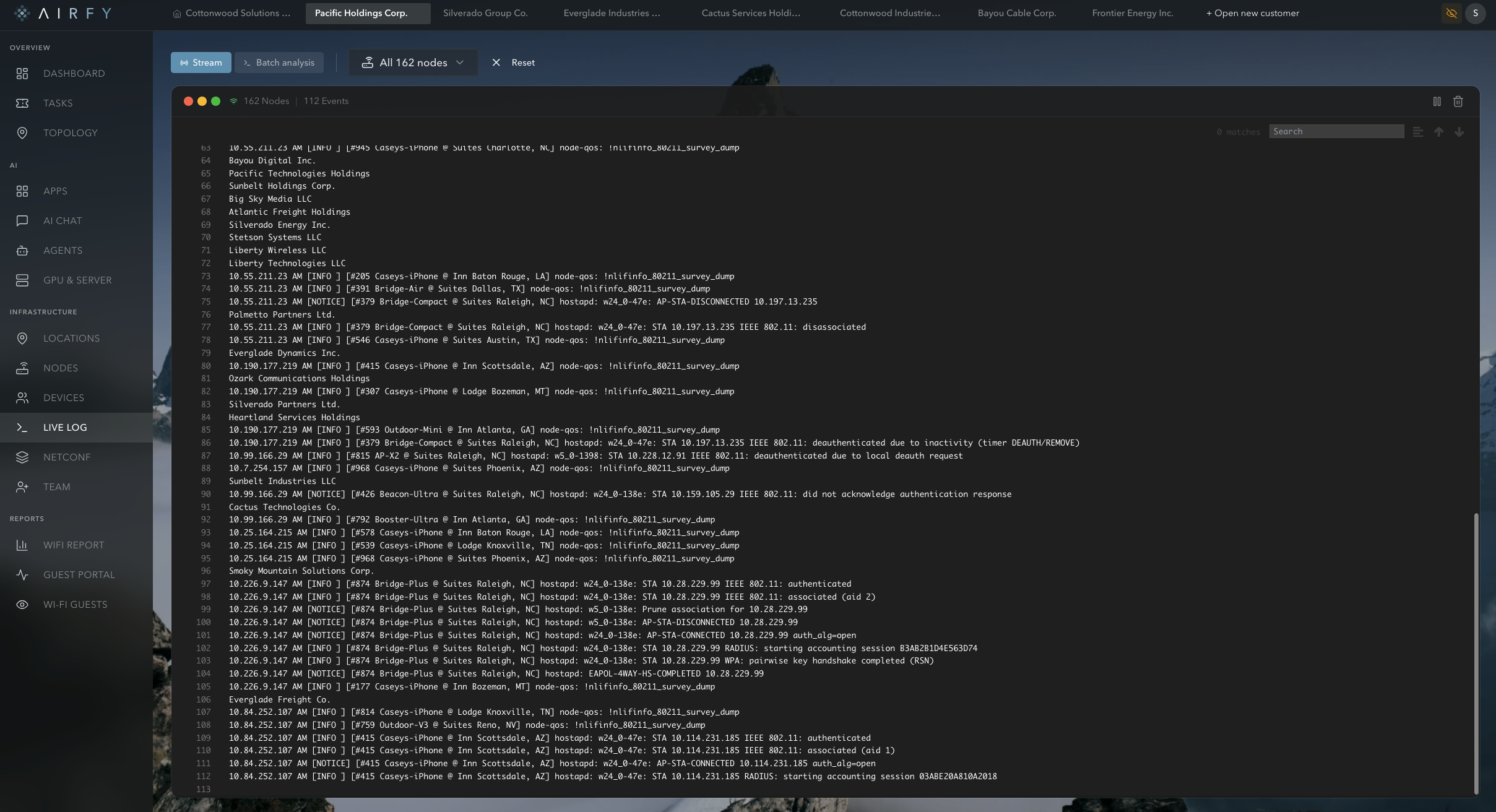Go to the Guest Portal page

pos(76,575)
